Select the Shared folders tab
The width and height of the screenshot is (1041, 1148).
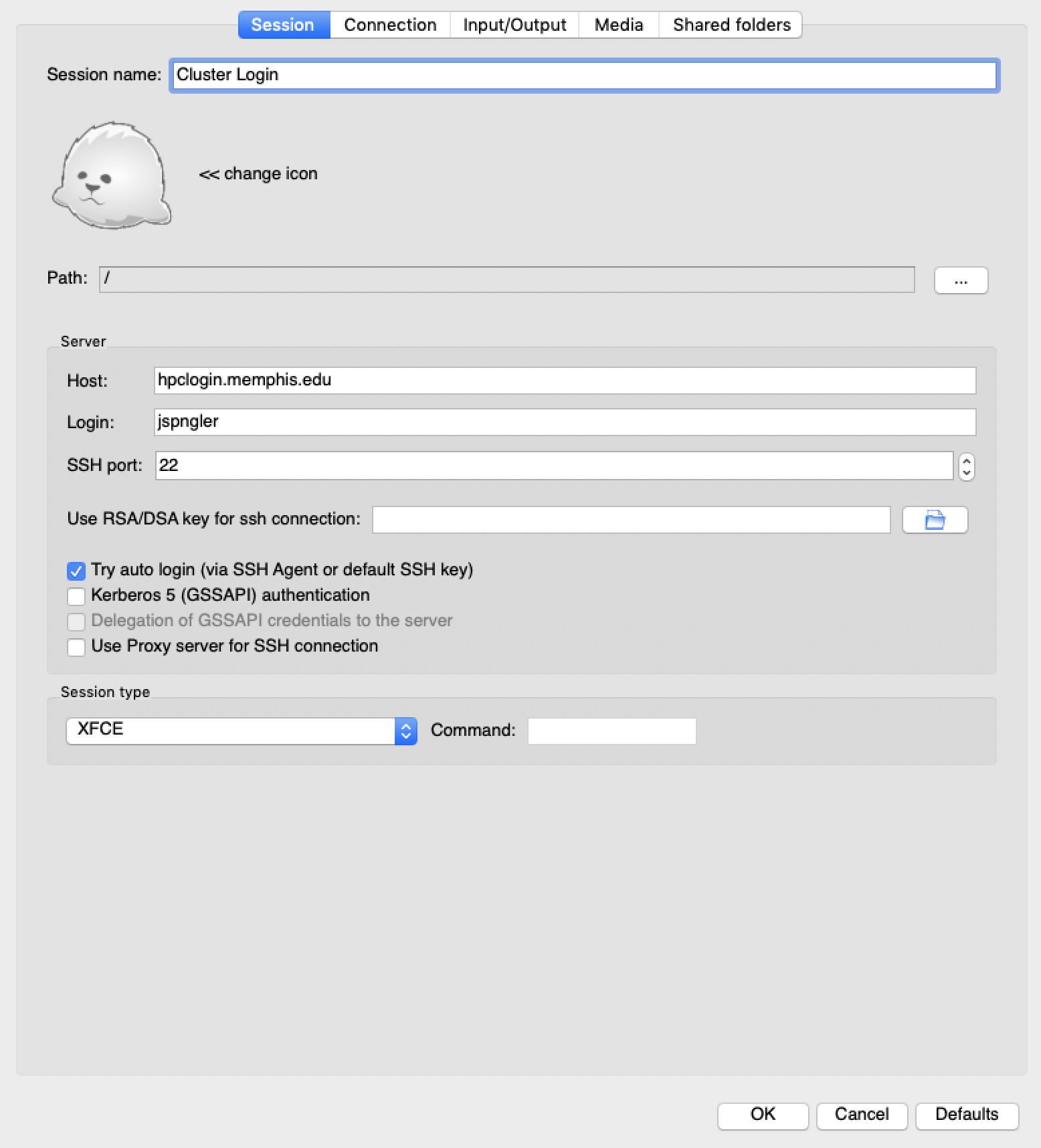731,25
